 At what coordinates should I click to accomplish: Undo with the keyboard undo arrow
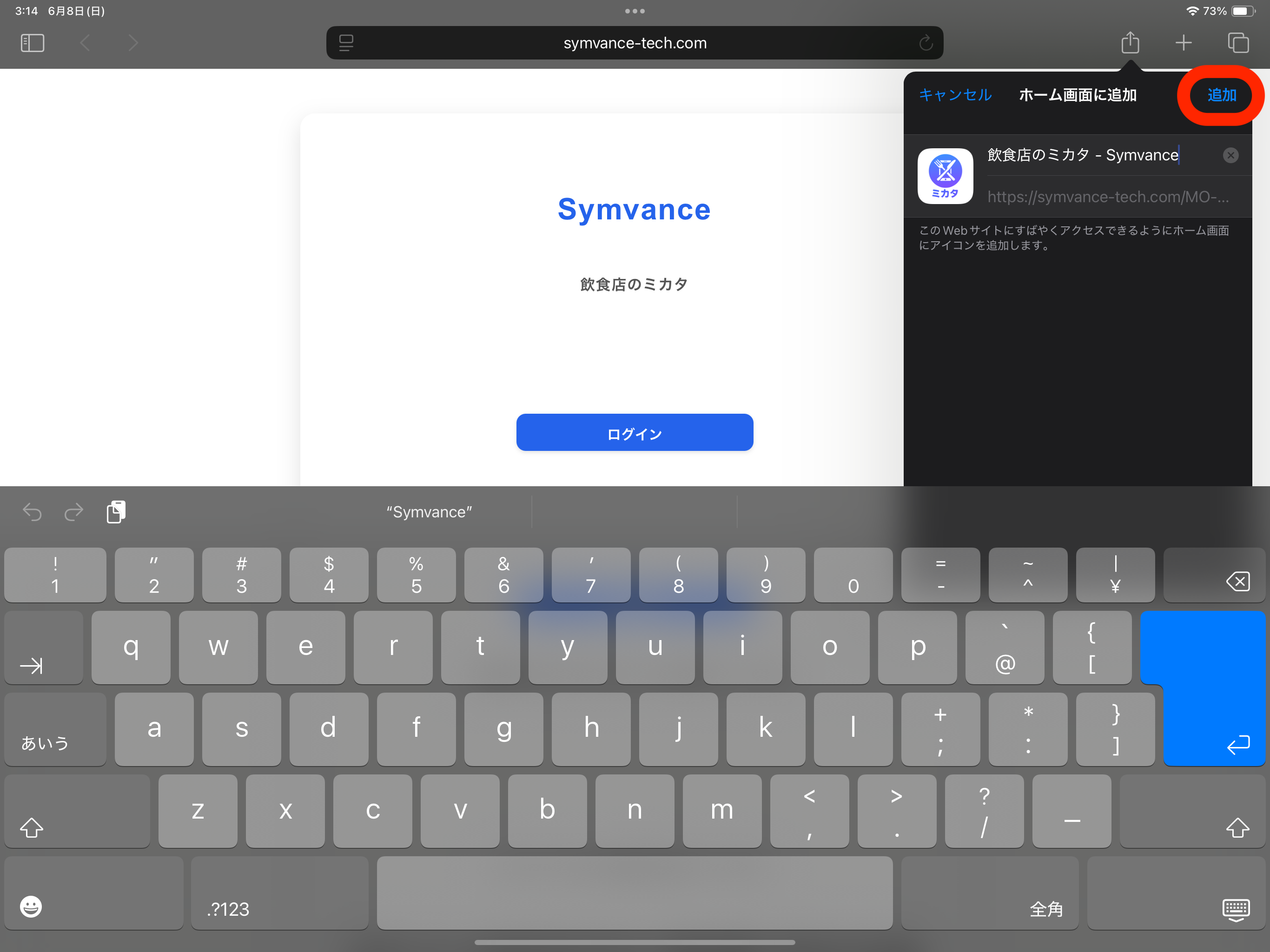tap(32, 512)
